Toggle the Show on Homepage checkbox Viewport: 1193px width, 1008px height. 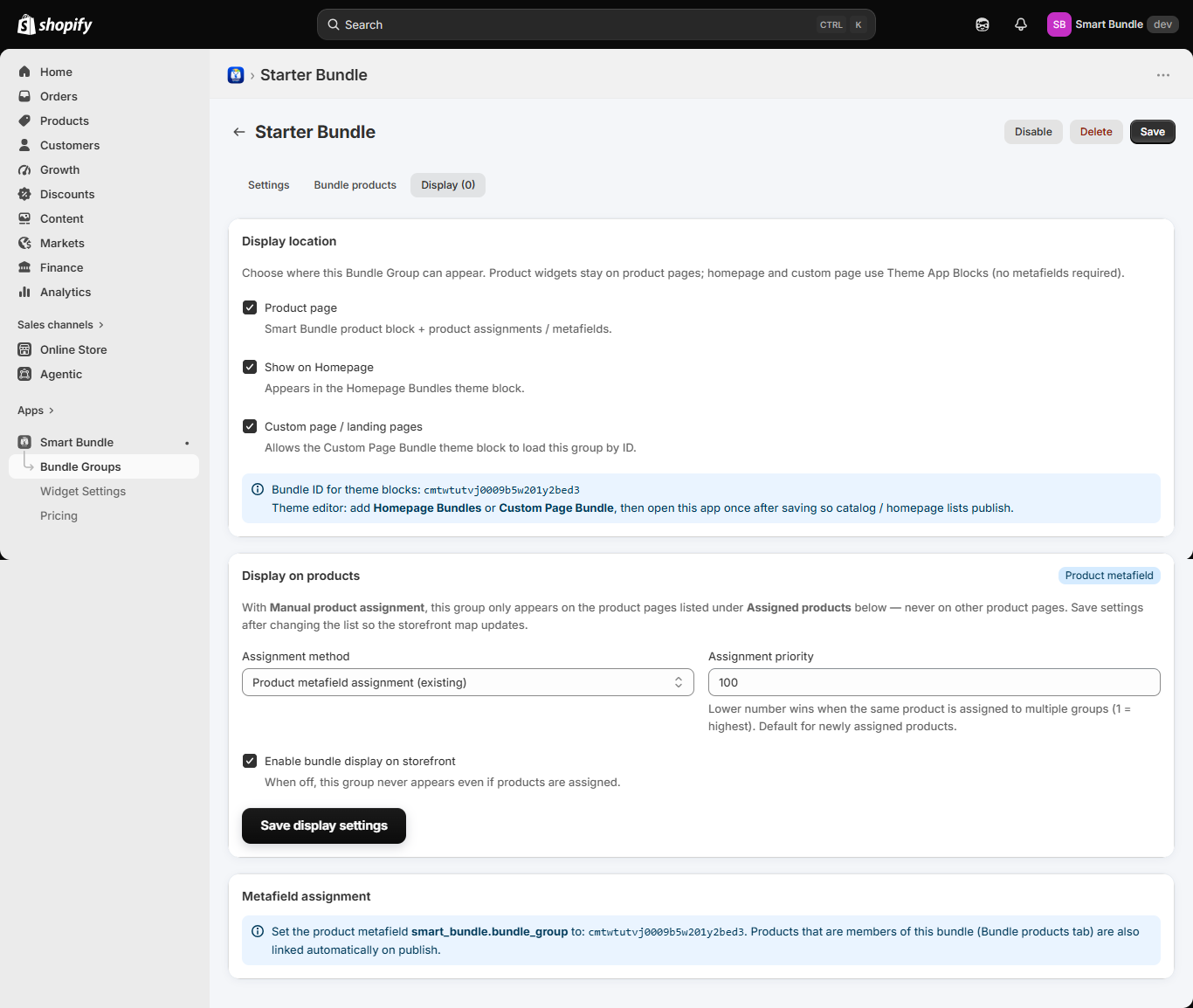click(250, 367)
